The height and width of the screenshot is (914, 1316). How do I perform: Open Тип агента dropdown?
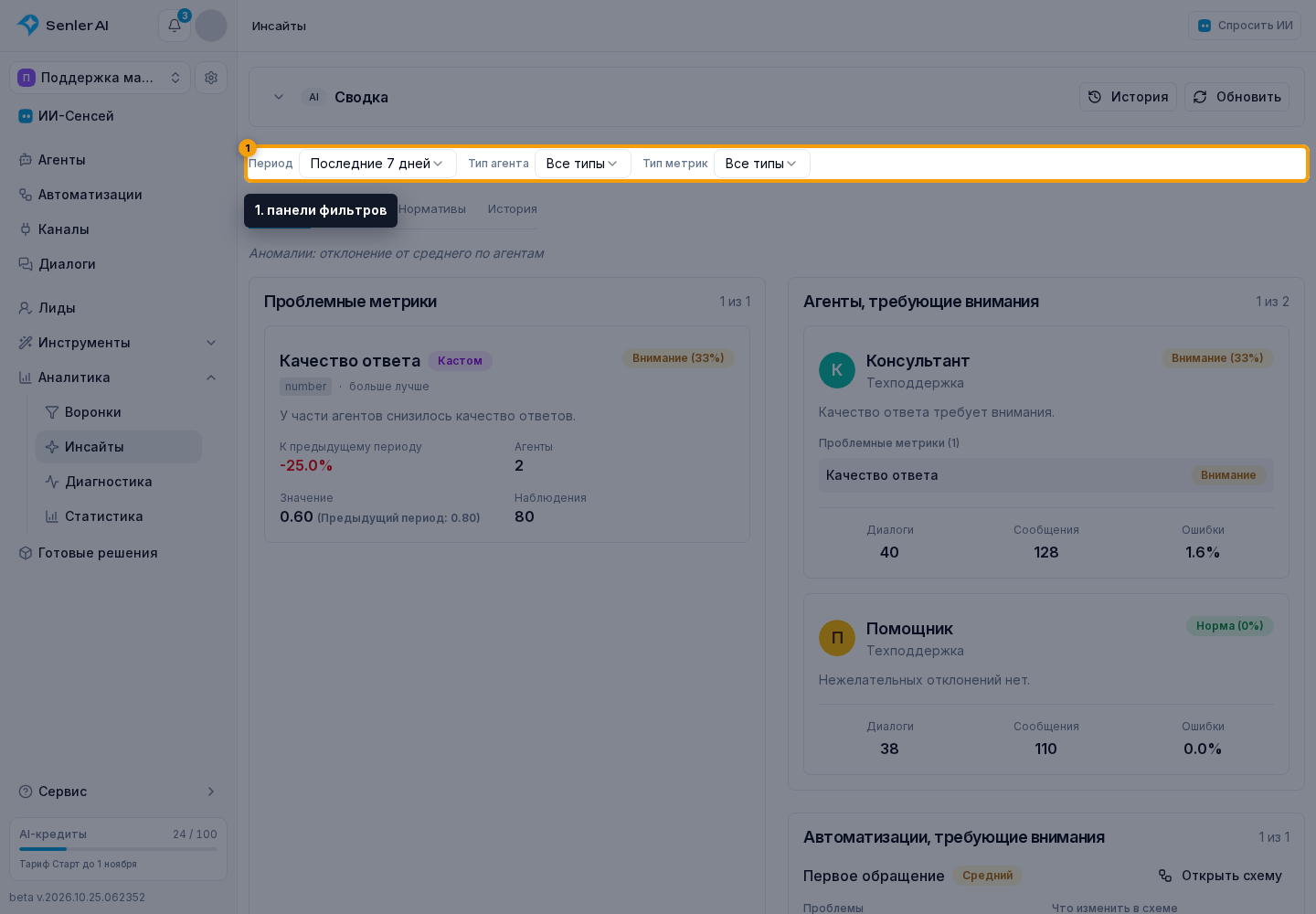(x=583, y=164)
